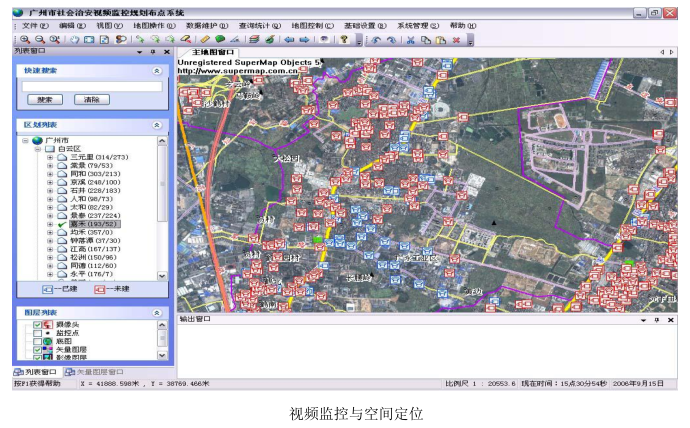Image resolution: width=690 pixels, height=428 pixels.
Task: Open the 列表窗口 panel dropdown arrow
Action: coord(139,52)
